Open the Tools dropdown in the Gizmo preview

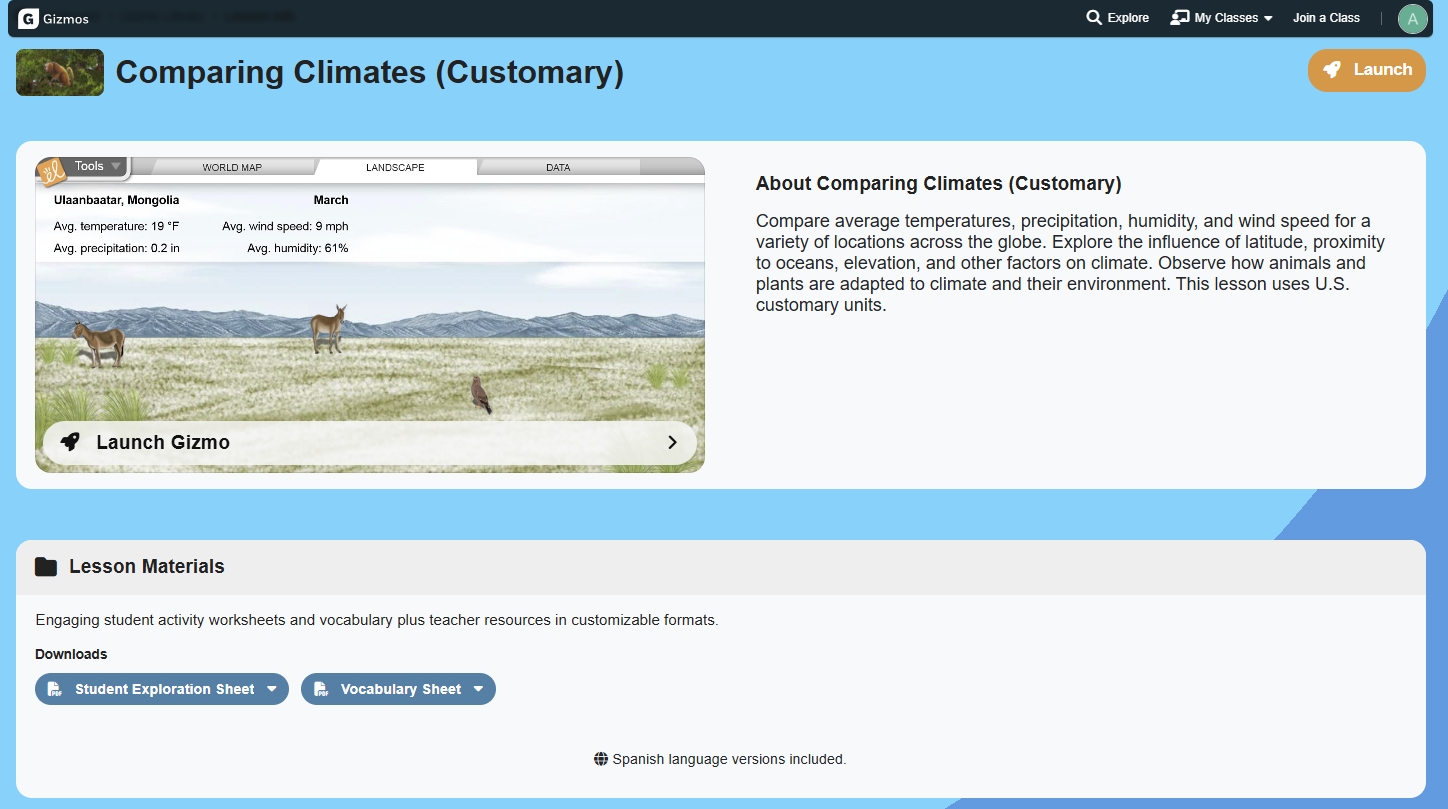(x=97, y=166)
